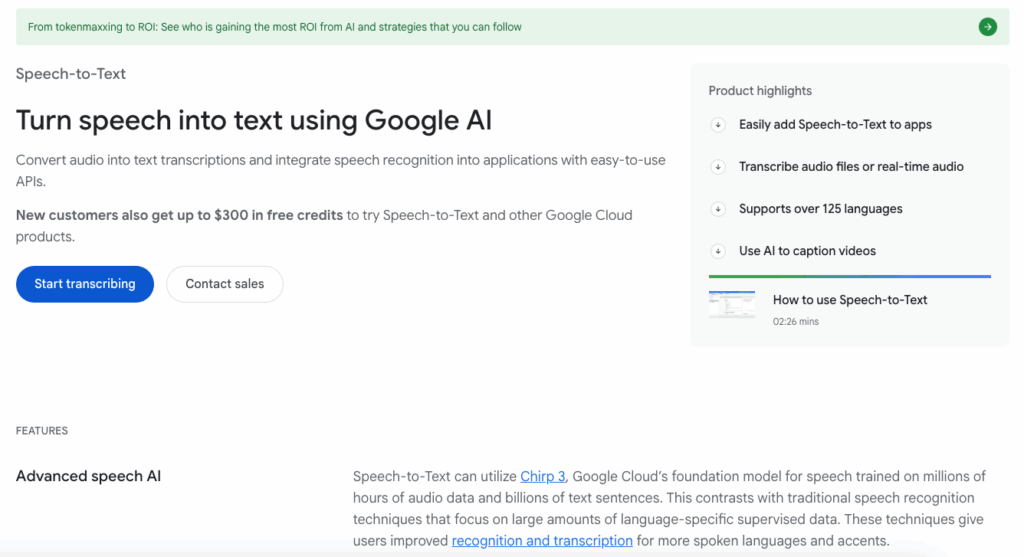
Task: Open the tokenmaxxing to ROI banner text
Action: click(275, 27)
